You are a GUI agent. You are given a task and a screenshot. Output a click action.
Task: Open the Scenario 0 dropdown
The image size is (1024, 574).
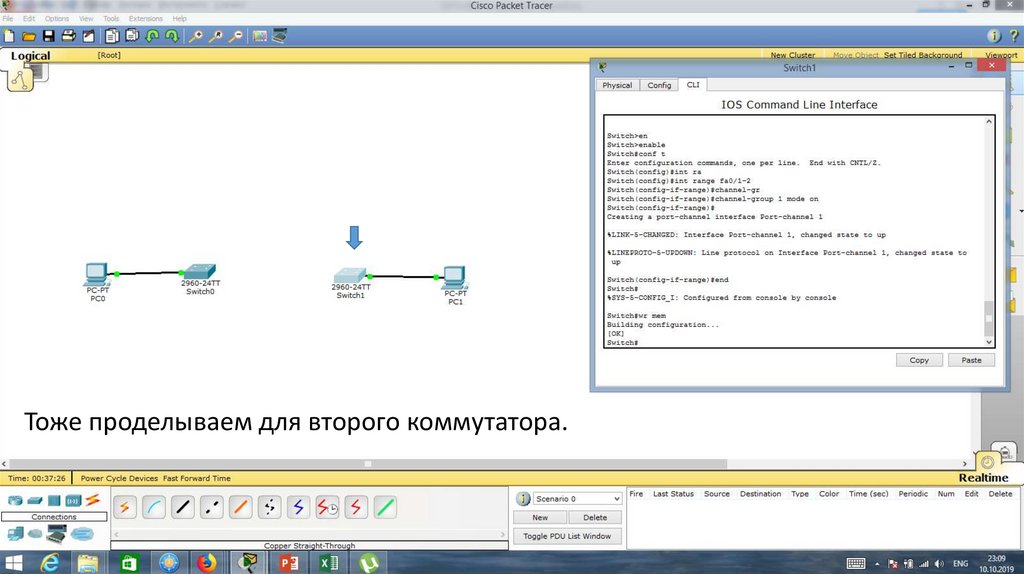(x=577, y=499)
